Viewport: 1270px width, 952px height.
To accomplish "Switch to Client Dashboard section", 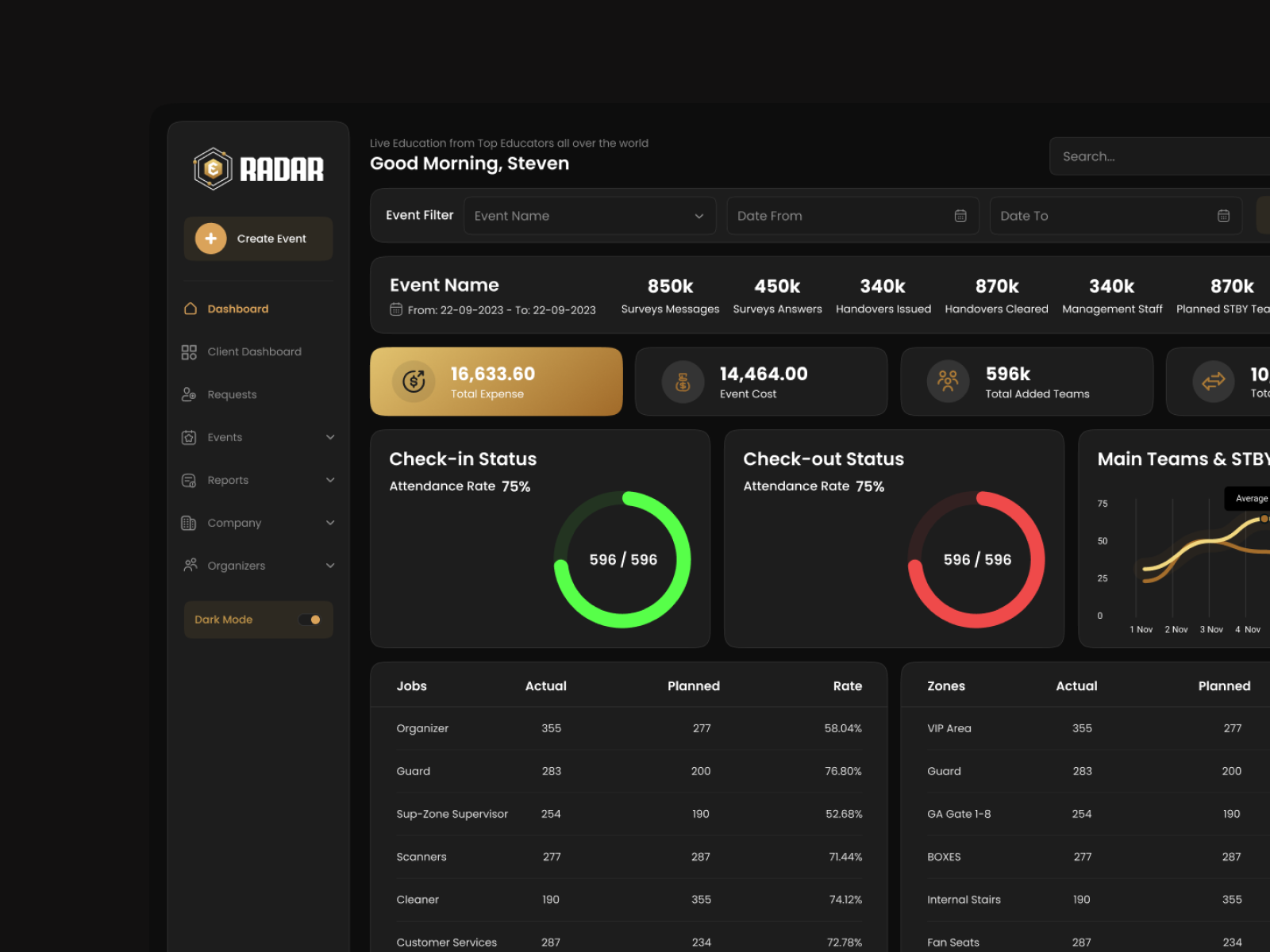I will pyautogui.click(x=254, y=351).
